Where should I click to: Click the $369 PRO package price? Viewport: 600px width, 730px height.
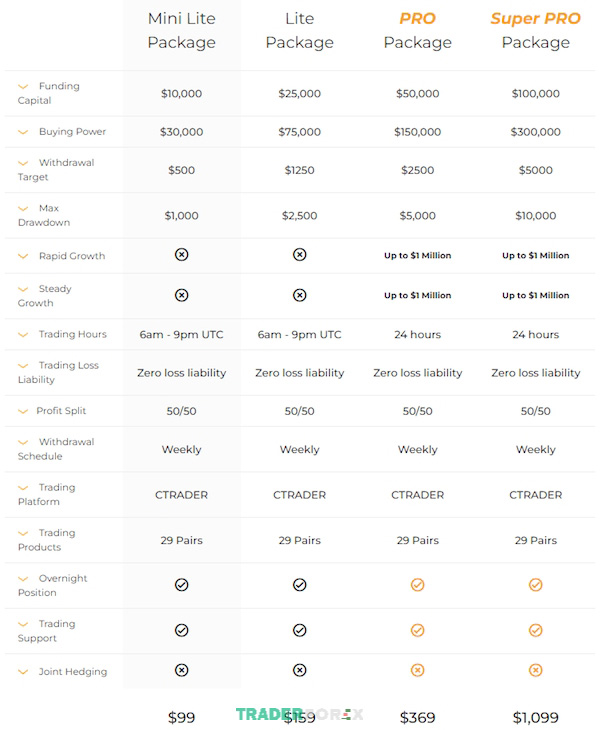(x=418, y=717)
